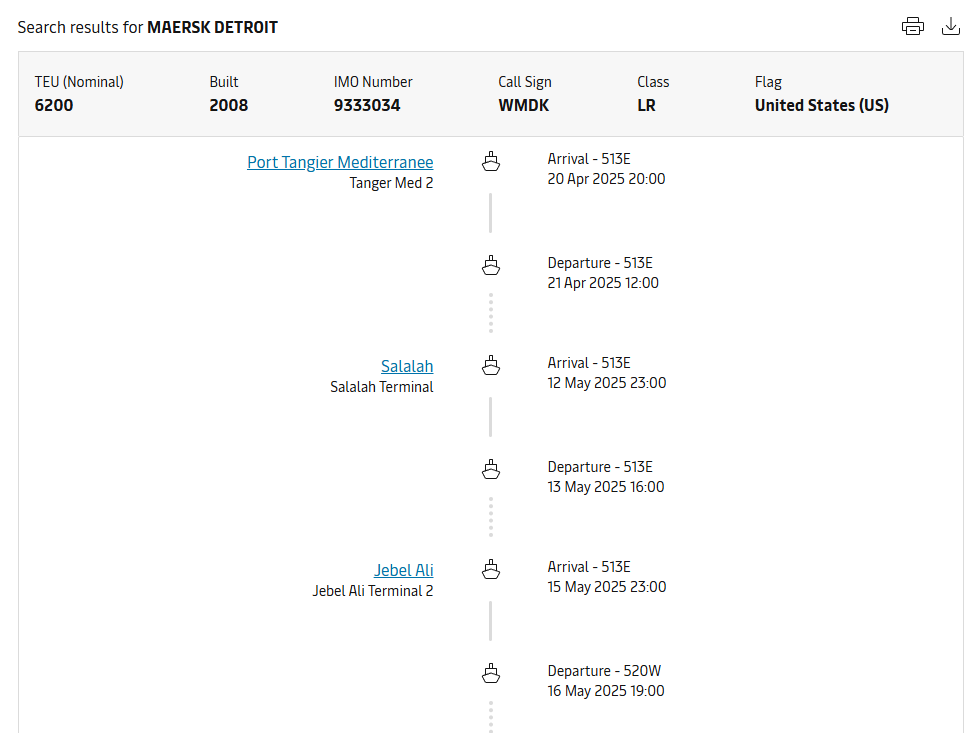
Task: Click vessel icon for 13 May departure
Action: [490, 469]
